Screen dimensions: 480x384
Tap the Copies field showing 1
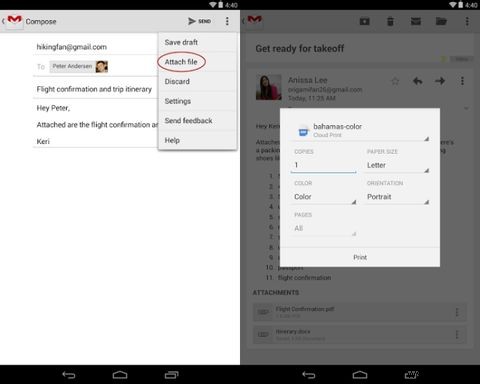point(323,165)
